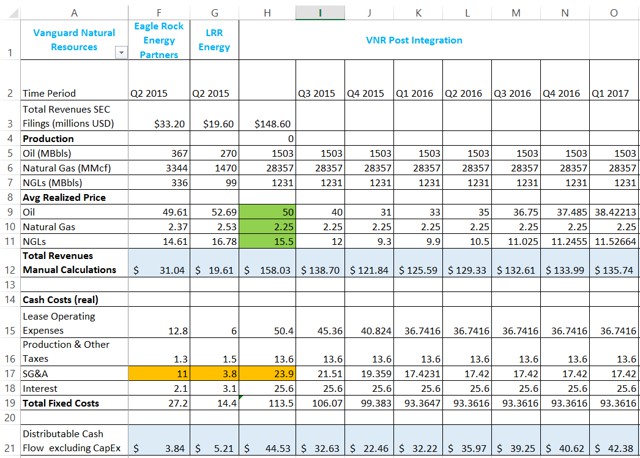Select column header I
The height and width of the screenshot is (458, 640).
point(320,13)
